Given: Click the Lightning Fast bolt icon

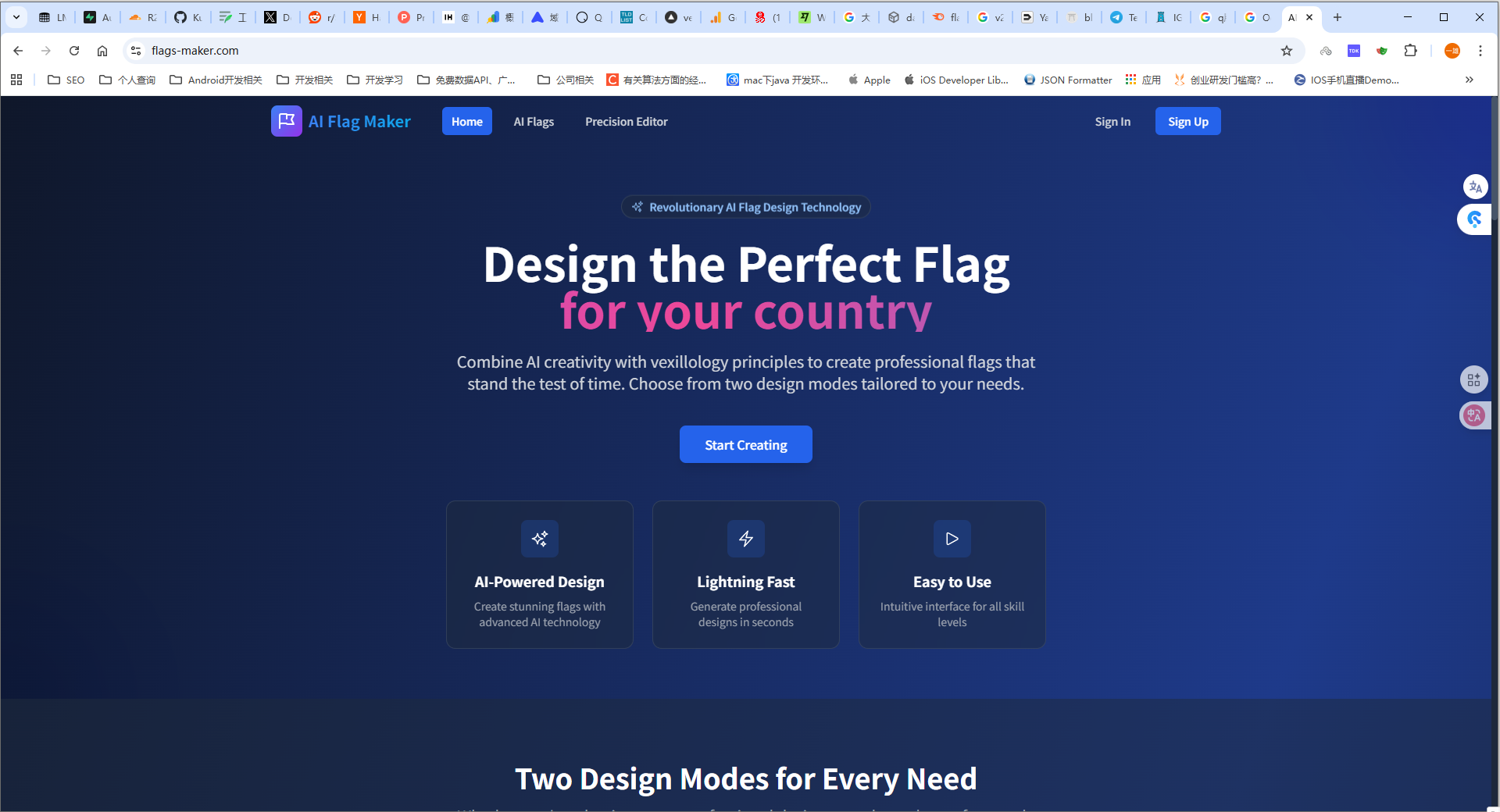Looking at the screenshot, I should [745, 539].
